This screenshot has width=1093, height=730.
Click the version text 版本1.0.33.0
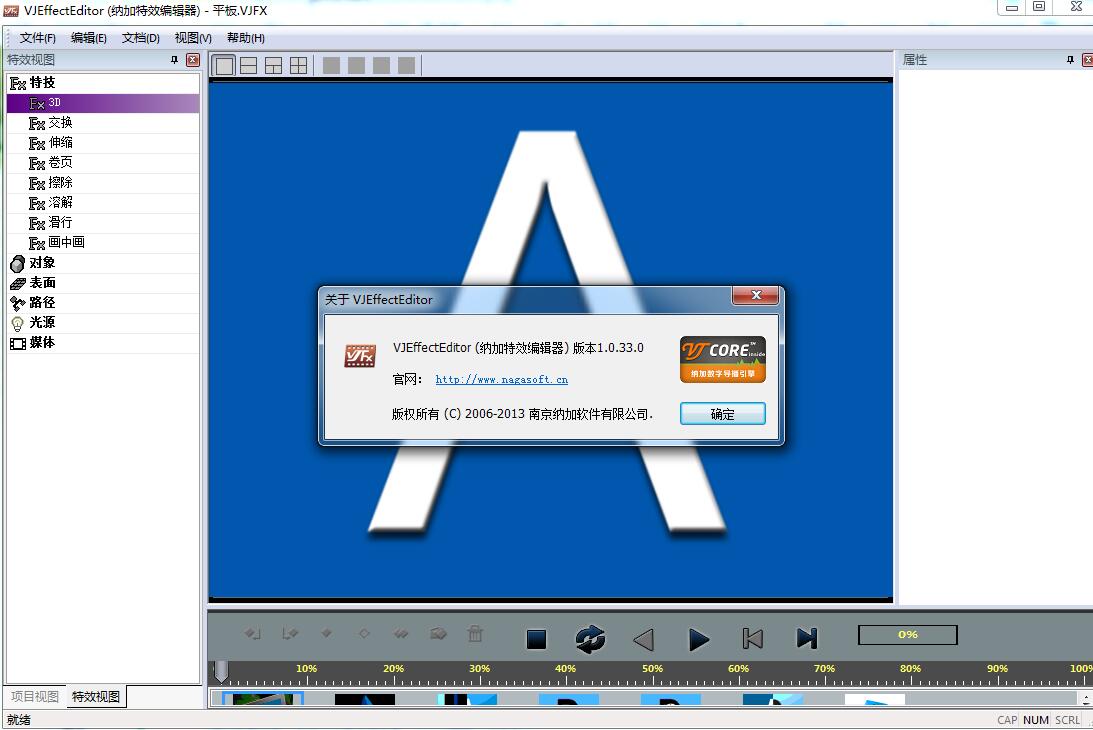tap(609, 347)
